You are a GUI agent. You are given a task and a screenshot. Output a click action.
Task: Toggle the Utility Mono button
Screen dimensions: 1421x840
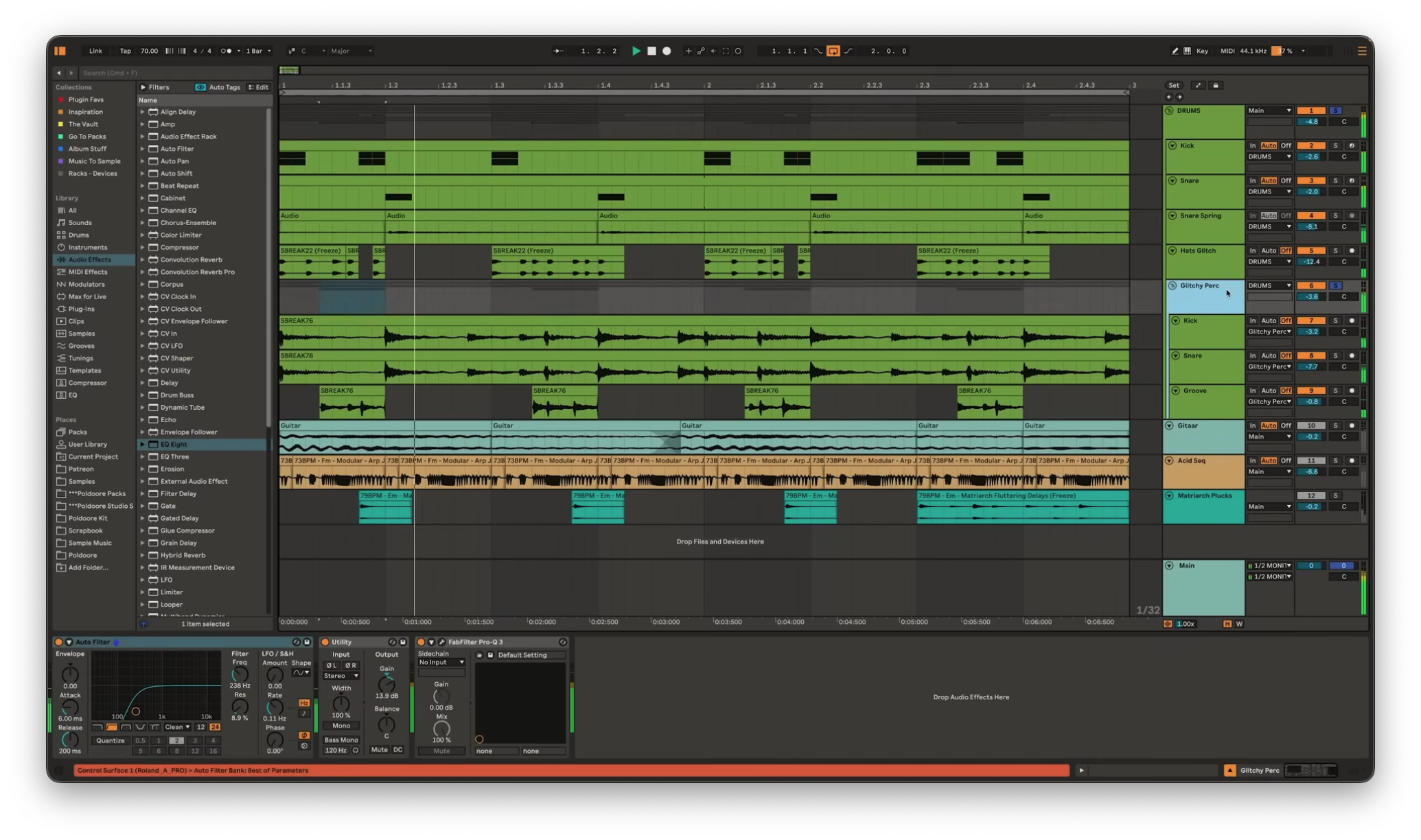click(x=341, y=725)
